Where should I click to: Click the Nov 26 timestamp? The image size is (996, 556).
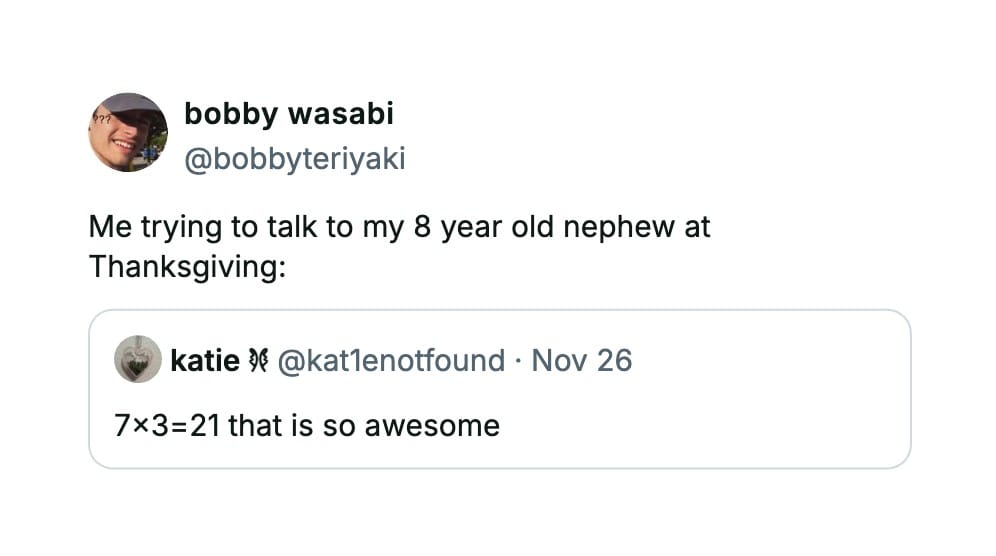(x=581, y=360)
